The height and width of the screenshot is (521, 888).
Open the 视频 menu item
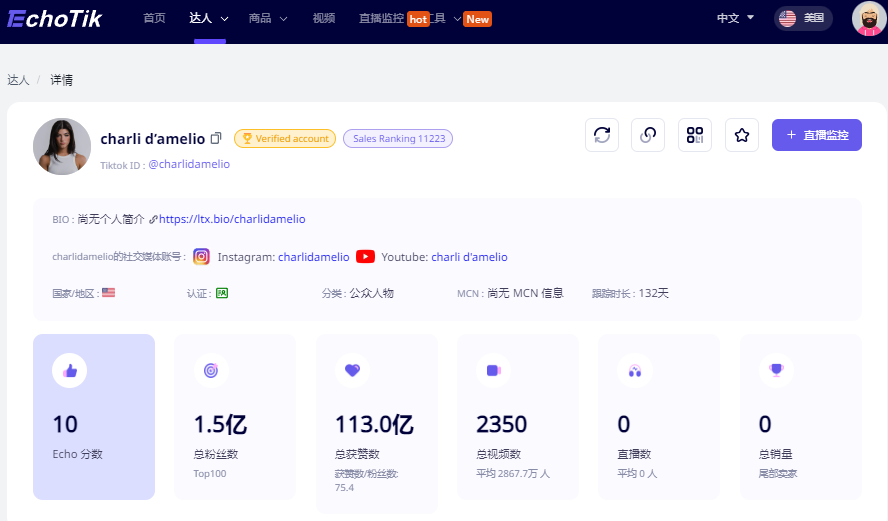tap(324, 18)
